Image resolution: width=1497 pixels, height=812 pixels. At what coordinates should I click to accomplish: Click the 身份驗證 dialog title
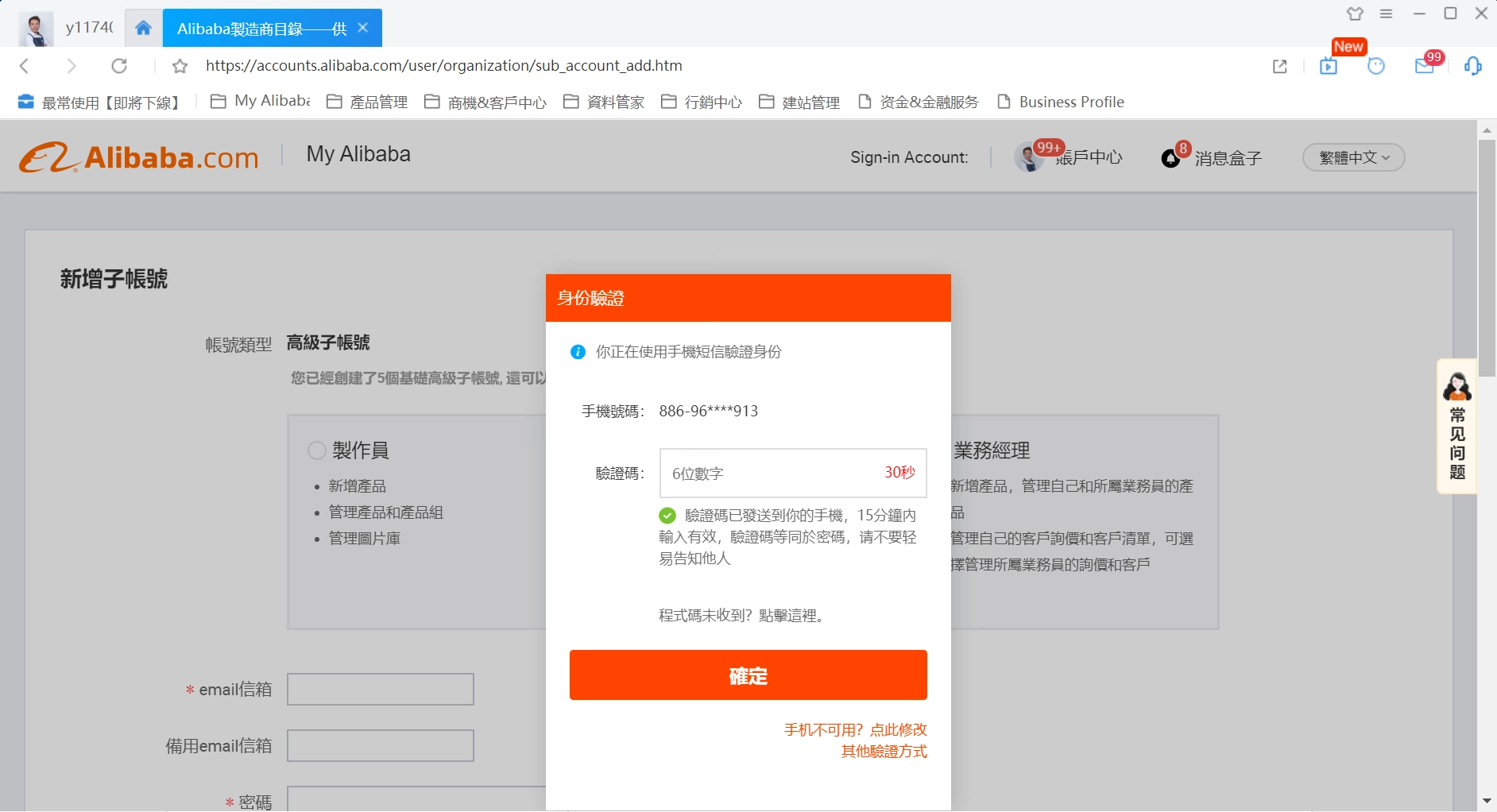590,298
